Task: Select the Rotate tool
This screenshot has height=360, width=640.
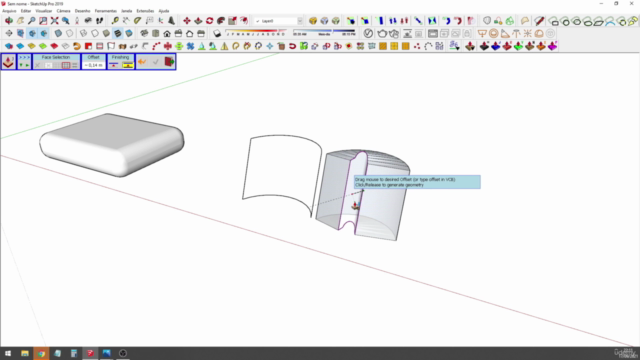Action: tap(209, 20)
